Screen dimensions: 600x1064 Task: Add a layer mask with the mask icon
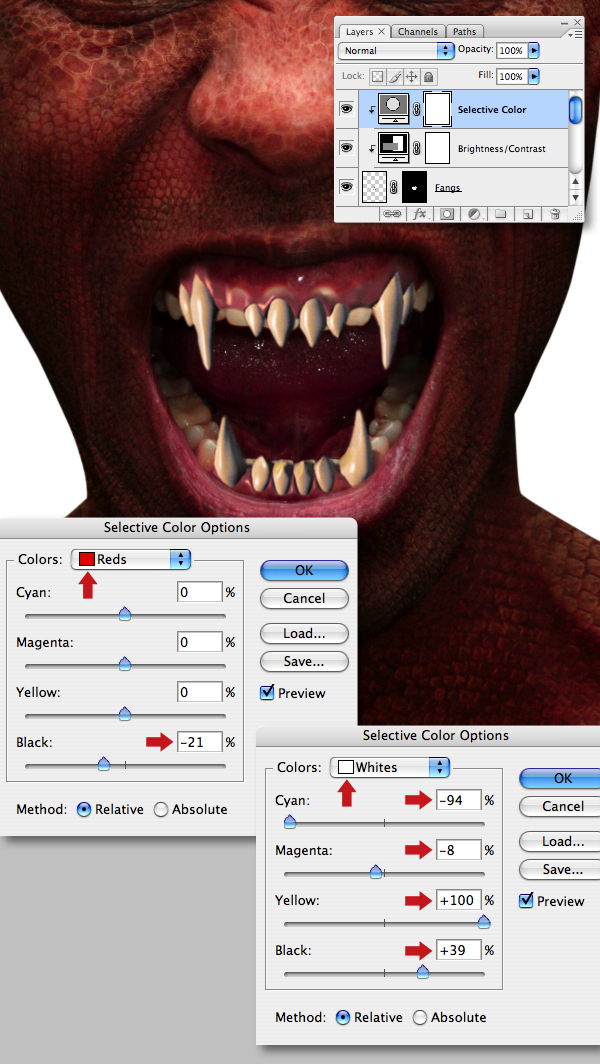(x=447, y=214)
